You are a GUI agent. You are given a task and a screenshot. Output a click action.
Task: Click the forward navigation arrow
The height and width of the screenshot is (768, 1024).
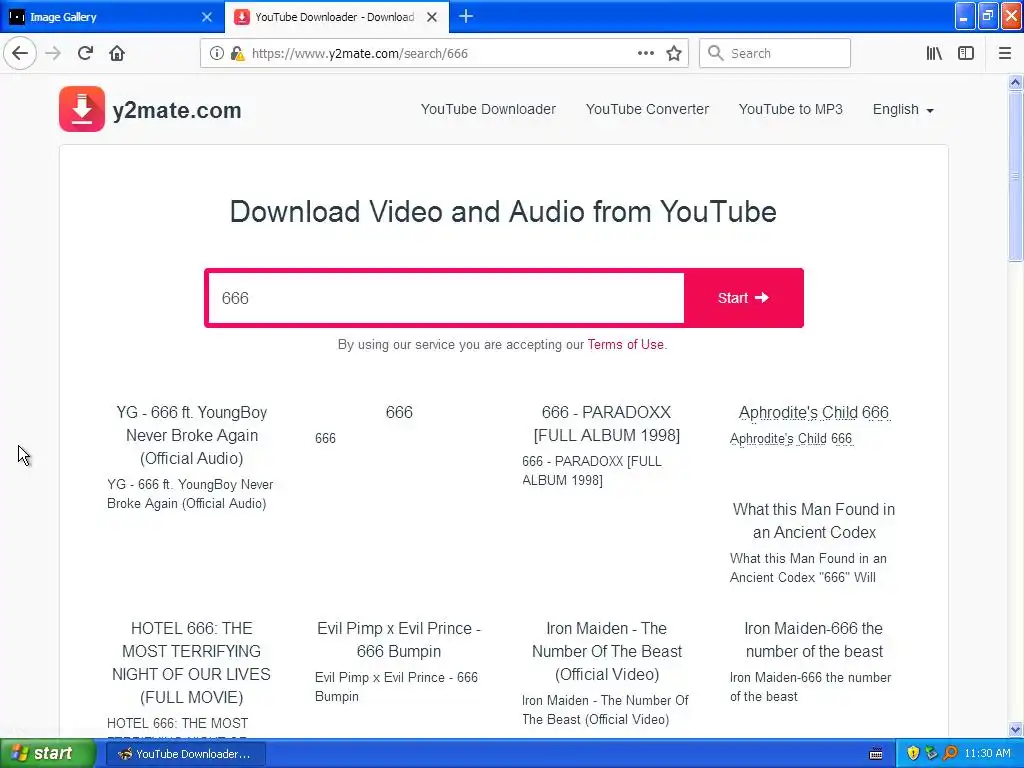[x=53, y=53]
